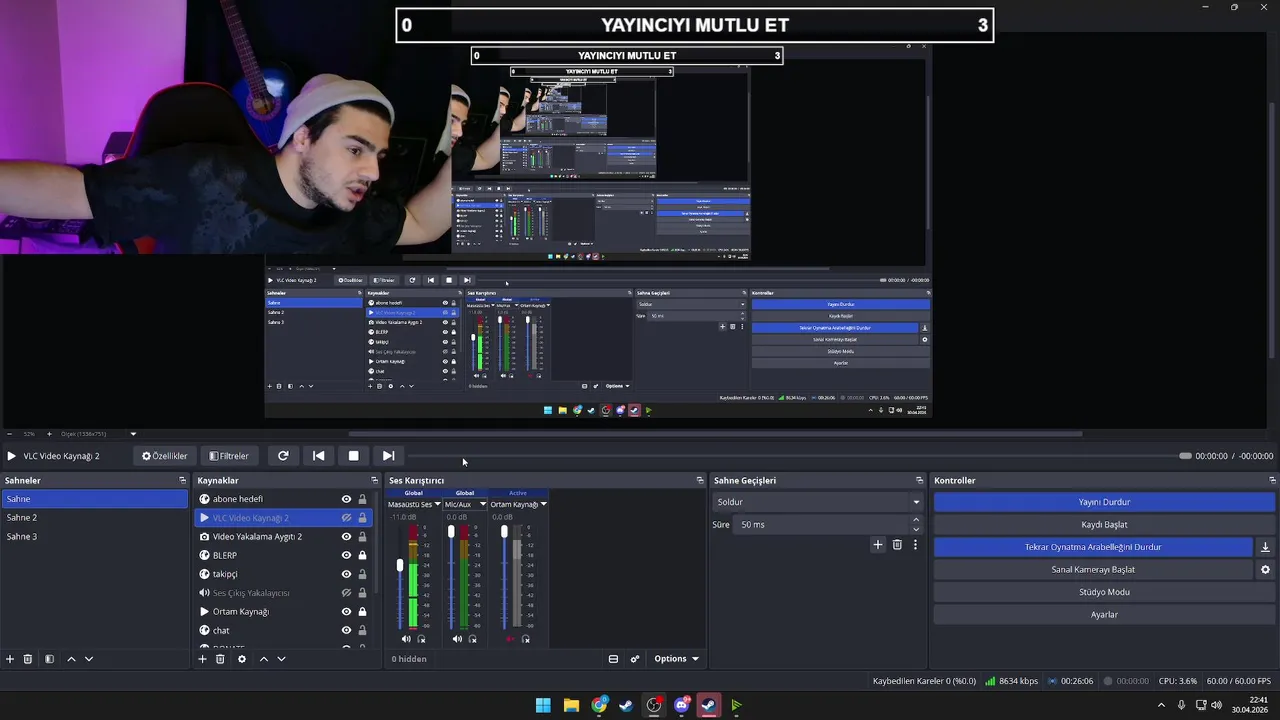The width and height of the screenshot is (1280, 720).
Task: Move source down in Kaynaklar toolbar
Action: 281,659
